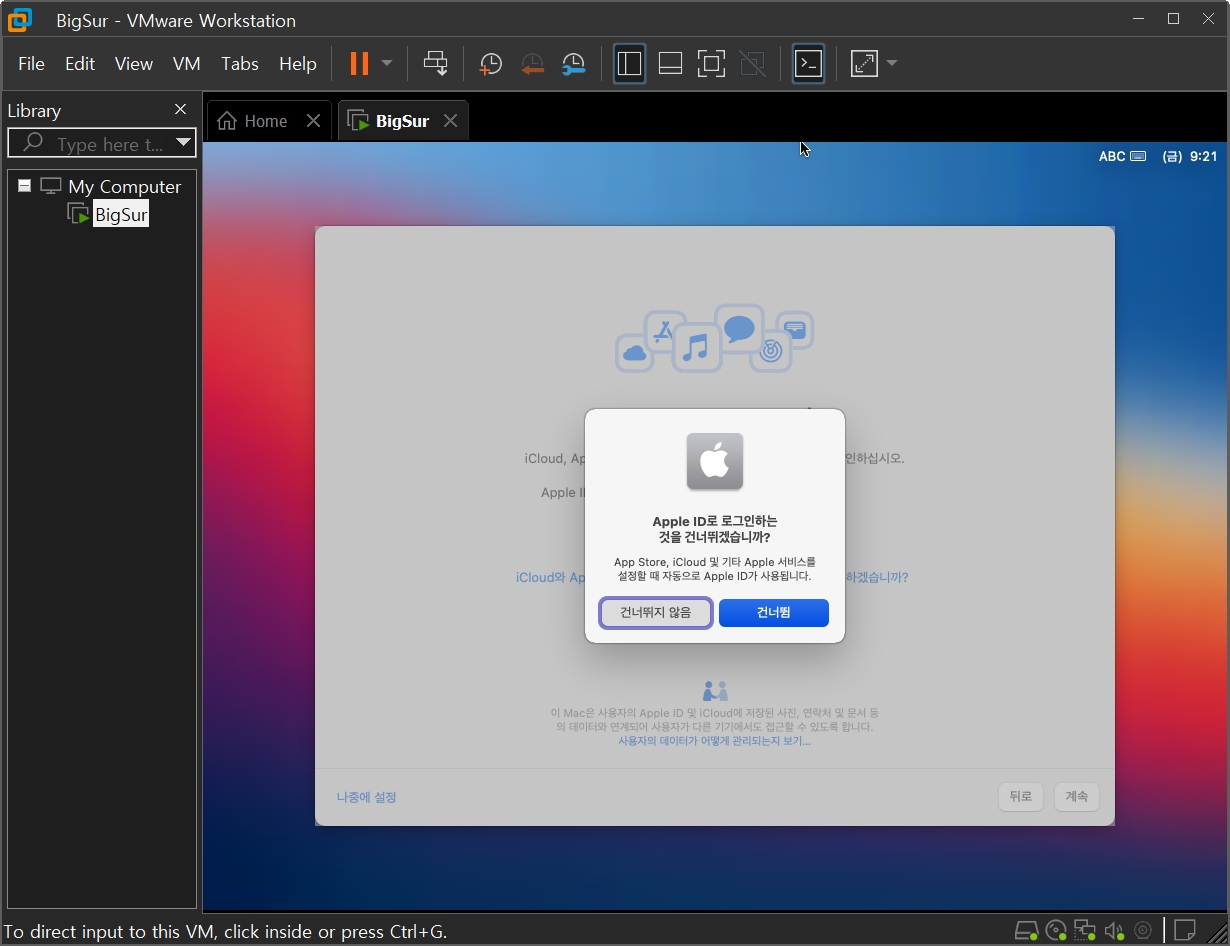Toggle the library sidebar view
The width and height of the screenshot is (1230, 946).
point(629,64)
